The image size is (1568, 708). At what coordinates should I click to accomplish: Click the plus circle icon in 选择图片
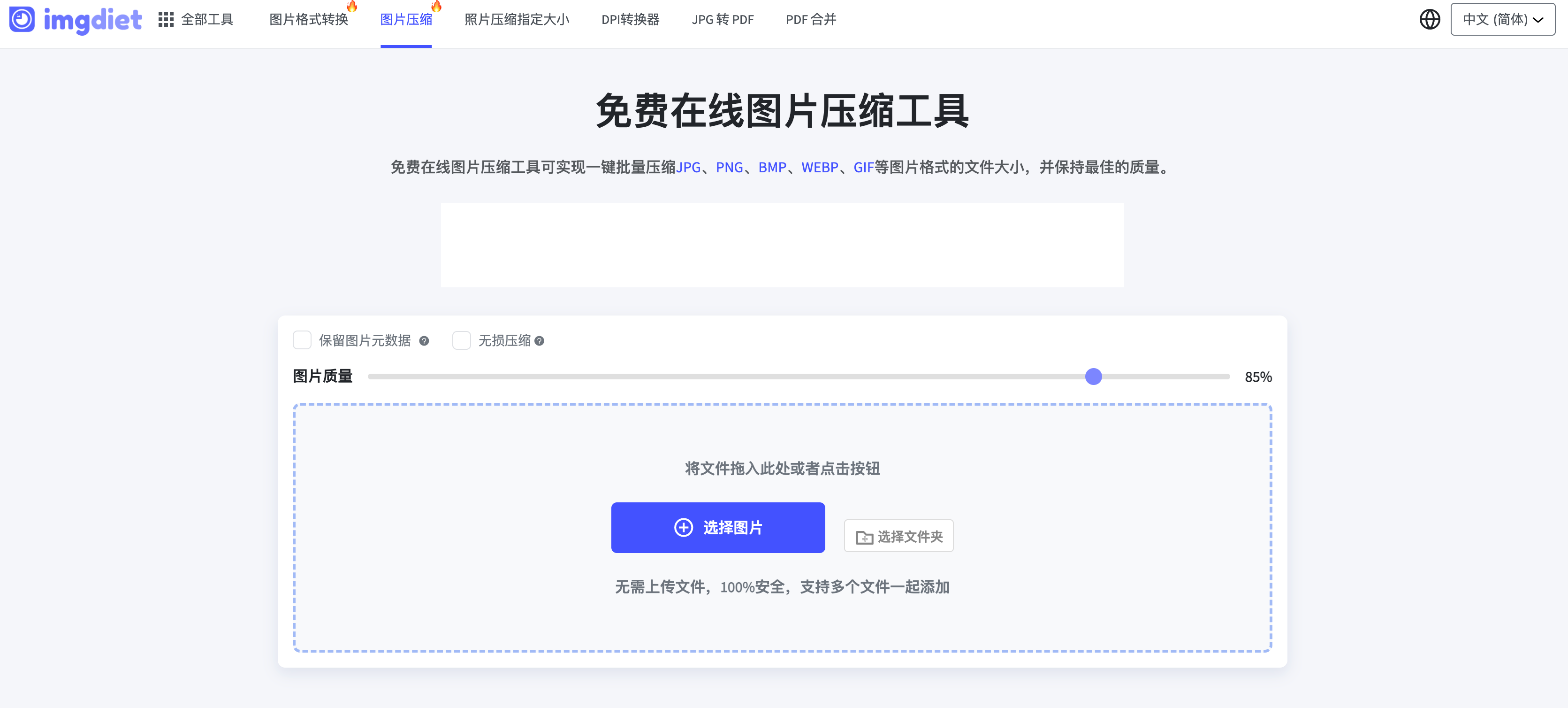tap(684, 528)
